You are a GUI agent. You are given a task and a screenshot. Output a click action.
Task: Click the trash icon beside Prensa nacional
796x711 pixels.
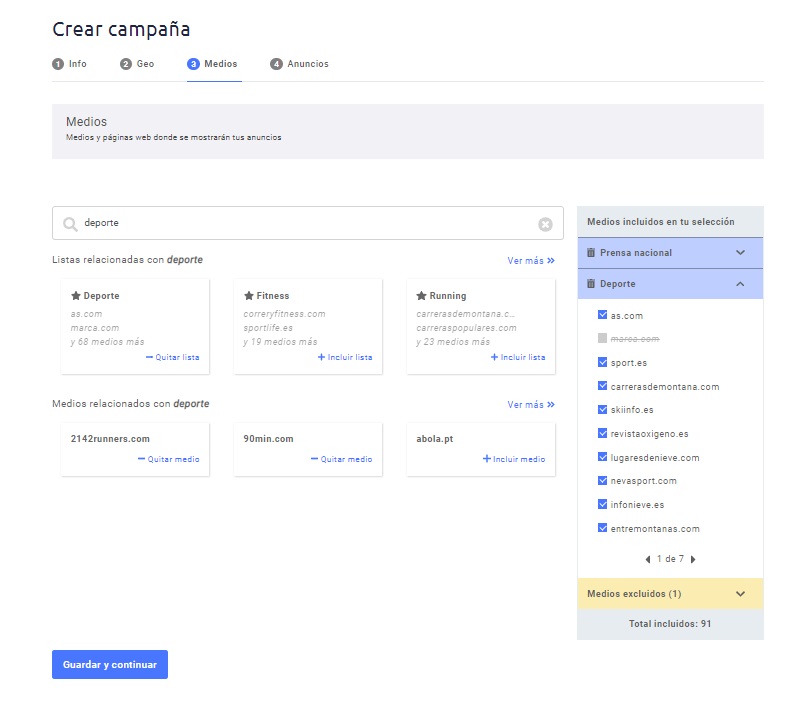591,253
